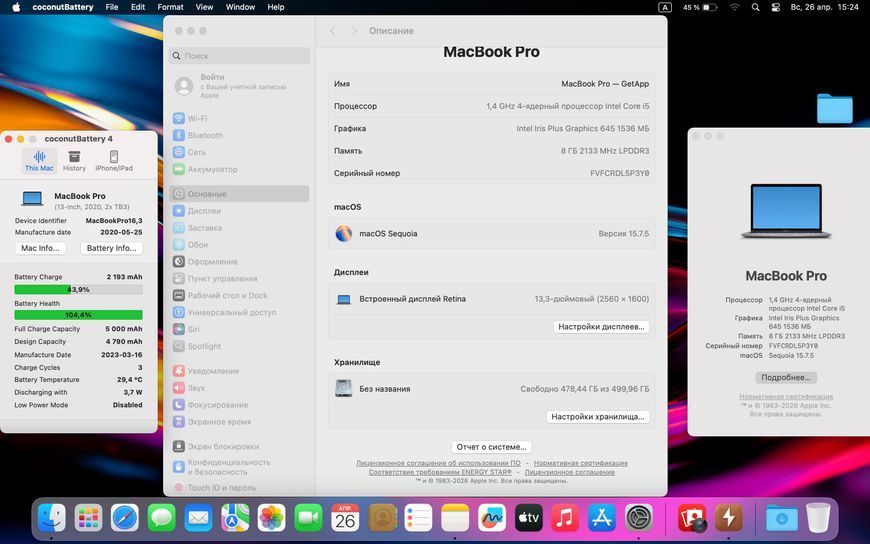Viewport: 870px width, 544px height.
Task: Open Spotlight search icon in menu bar
Action: [755, 7]
